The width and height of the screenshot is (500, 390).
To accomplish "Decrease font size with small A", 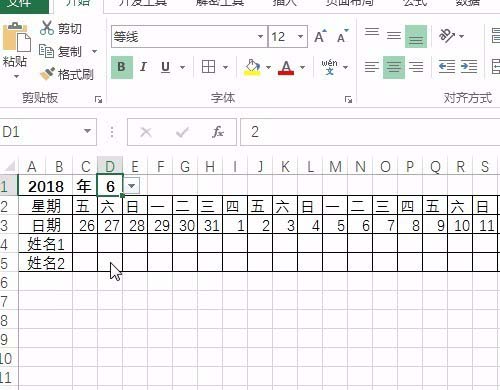I will tap(342, 36).
